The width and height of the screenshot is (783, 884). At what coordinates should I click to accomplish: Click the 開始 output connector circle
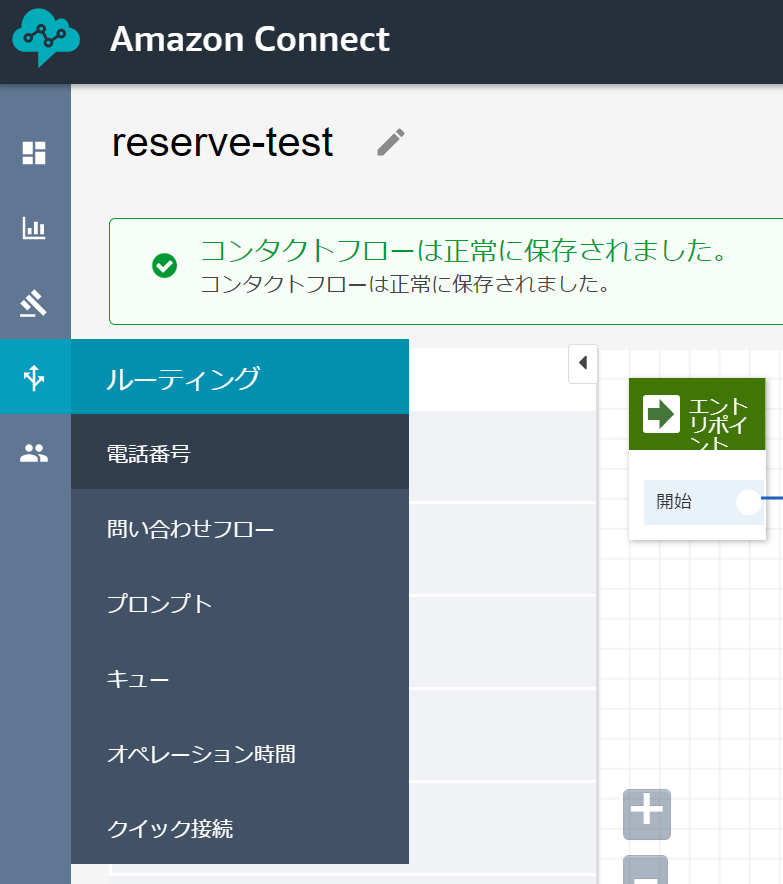(x=749, y=502)
